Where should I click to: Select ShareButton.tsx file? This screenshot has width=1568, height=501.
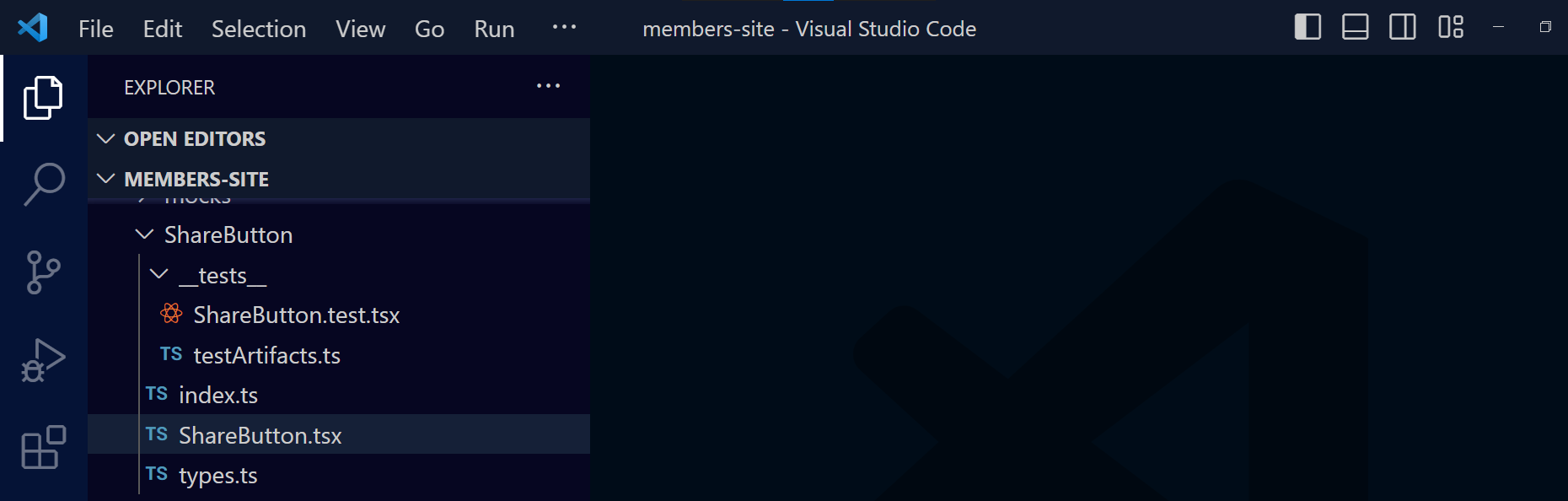pyautogui.click(x=339, y=434)
